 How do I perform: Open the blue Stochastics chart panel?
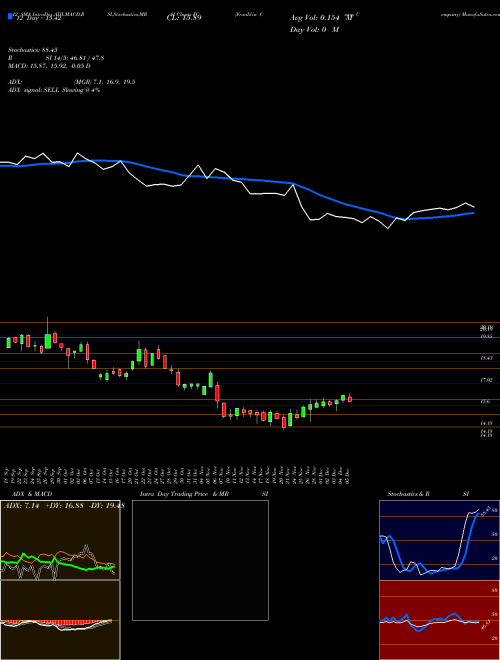point(439,540)
